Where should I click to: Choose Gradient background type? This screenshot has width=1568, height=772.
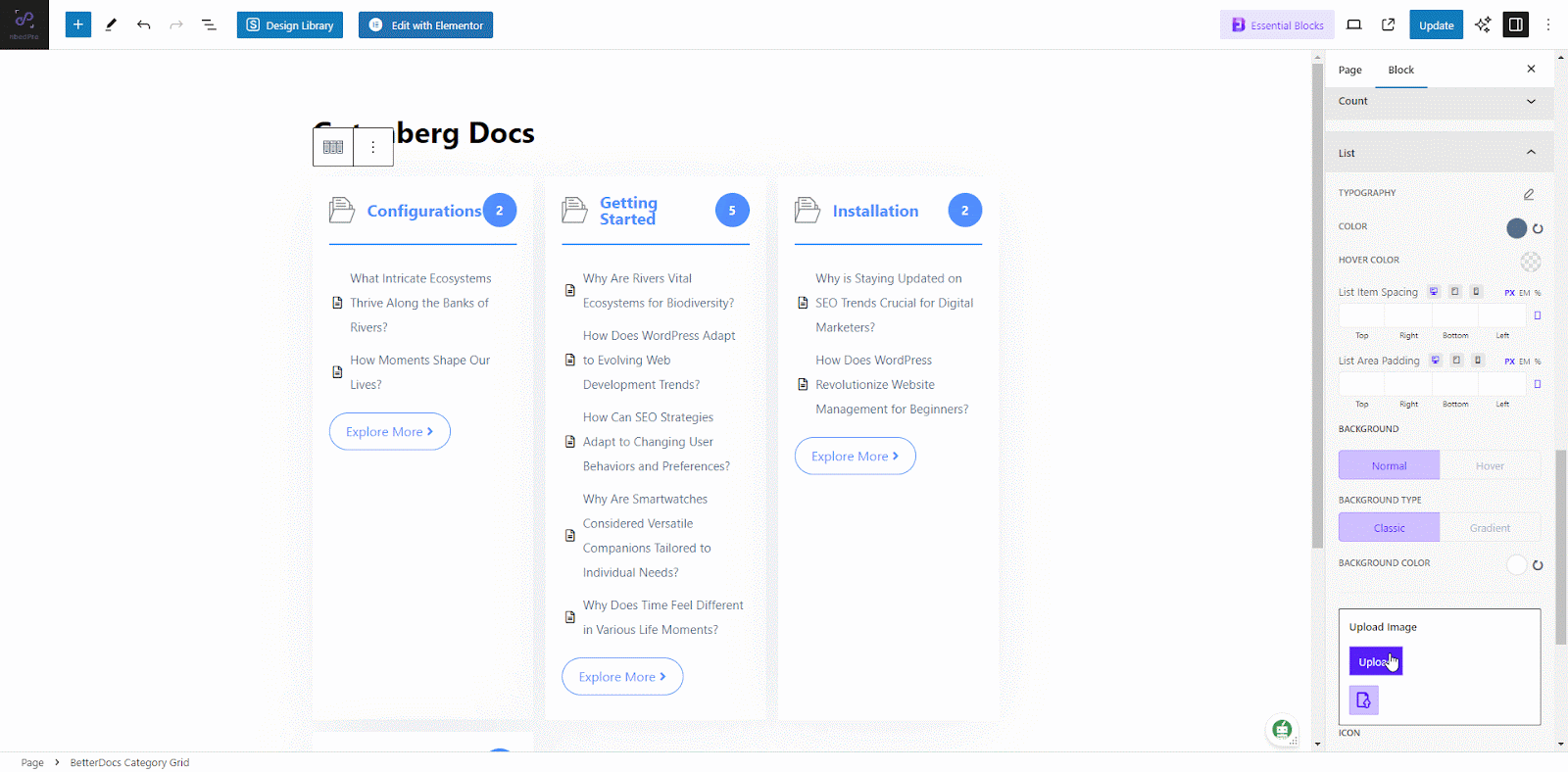tap(1490, 528)
